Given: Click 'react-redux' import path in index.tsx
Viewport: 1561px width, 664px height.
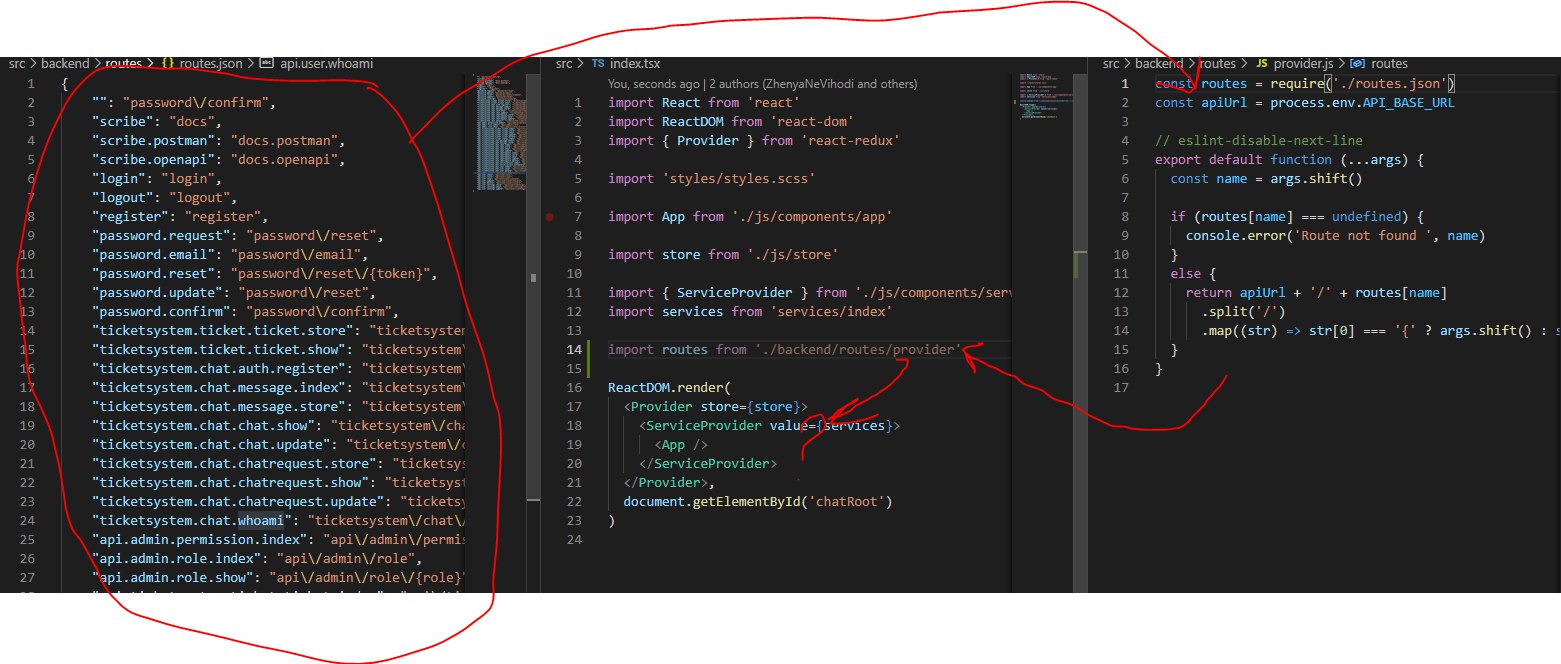Looking at the screenshot, I should coord(851,141).
